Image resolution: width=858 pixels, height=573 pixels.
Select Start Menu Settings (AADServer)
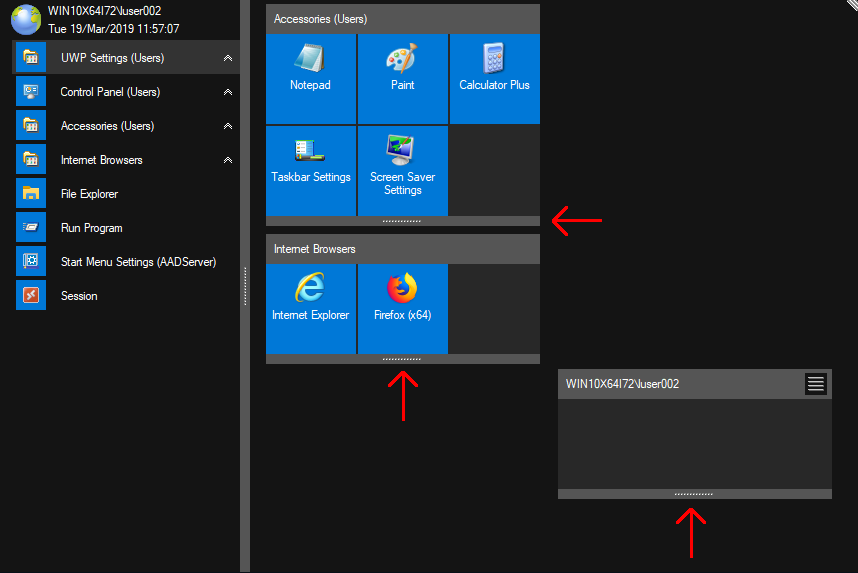coord(138,262)
